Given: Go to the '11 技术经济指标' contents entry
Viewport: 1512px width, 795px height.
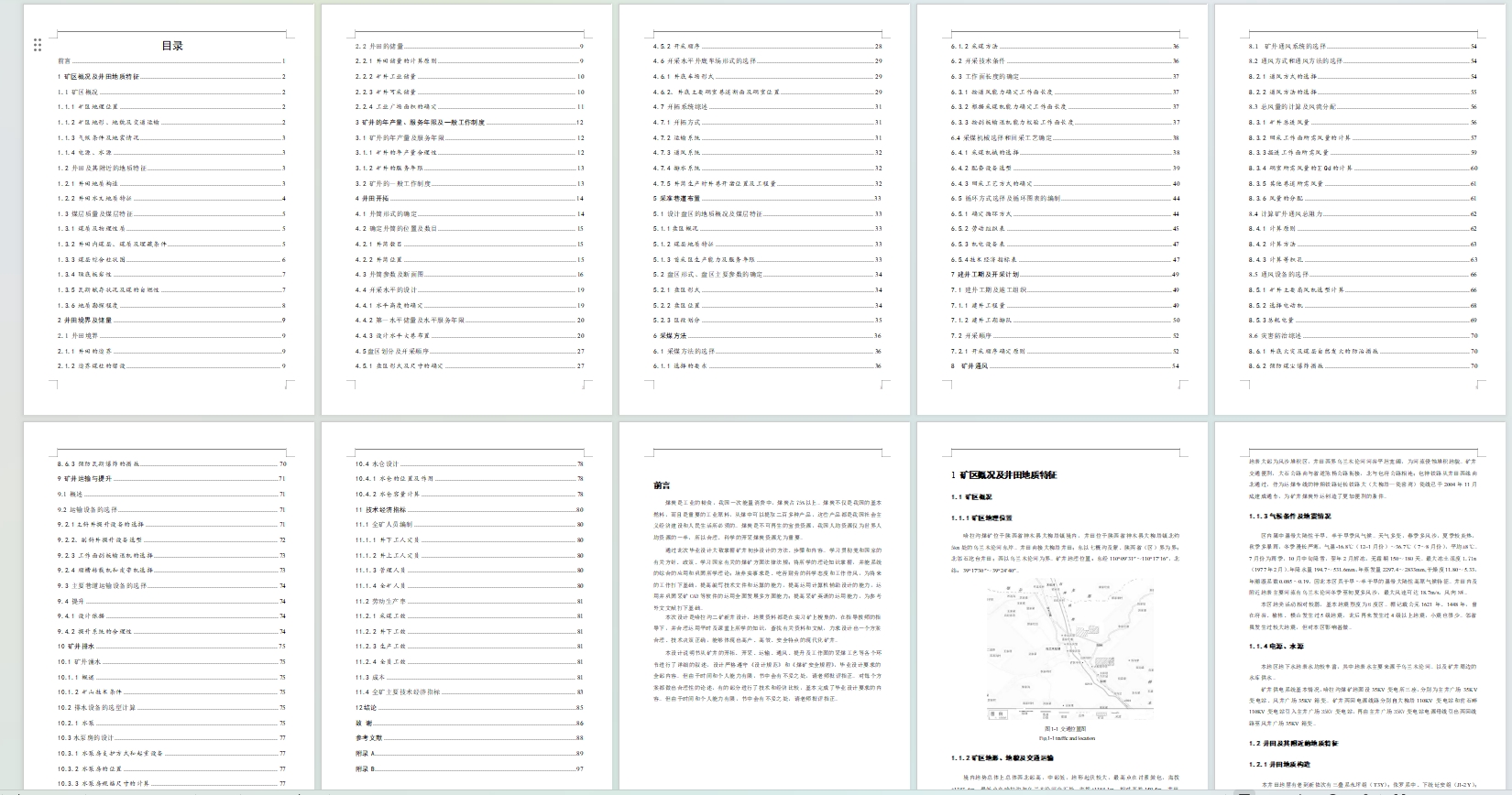Looking at the screenshot, I should click(x=469, y=509).
